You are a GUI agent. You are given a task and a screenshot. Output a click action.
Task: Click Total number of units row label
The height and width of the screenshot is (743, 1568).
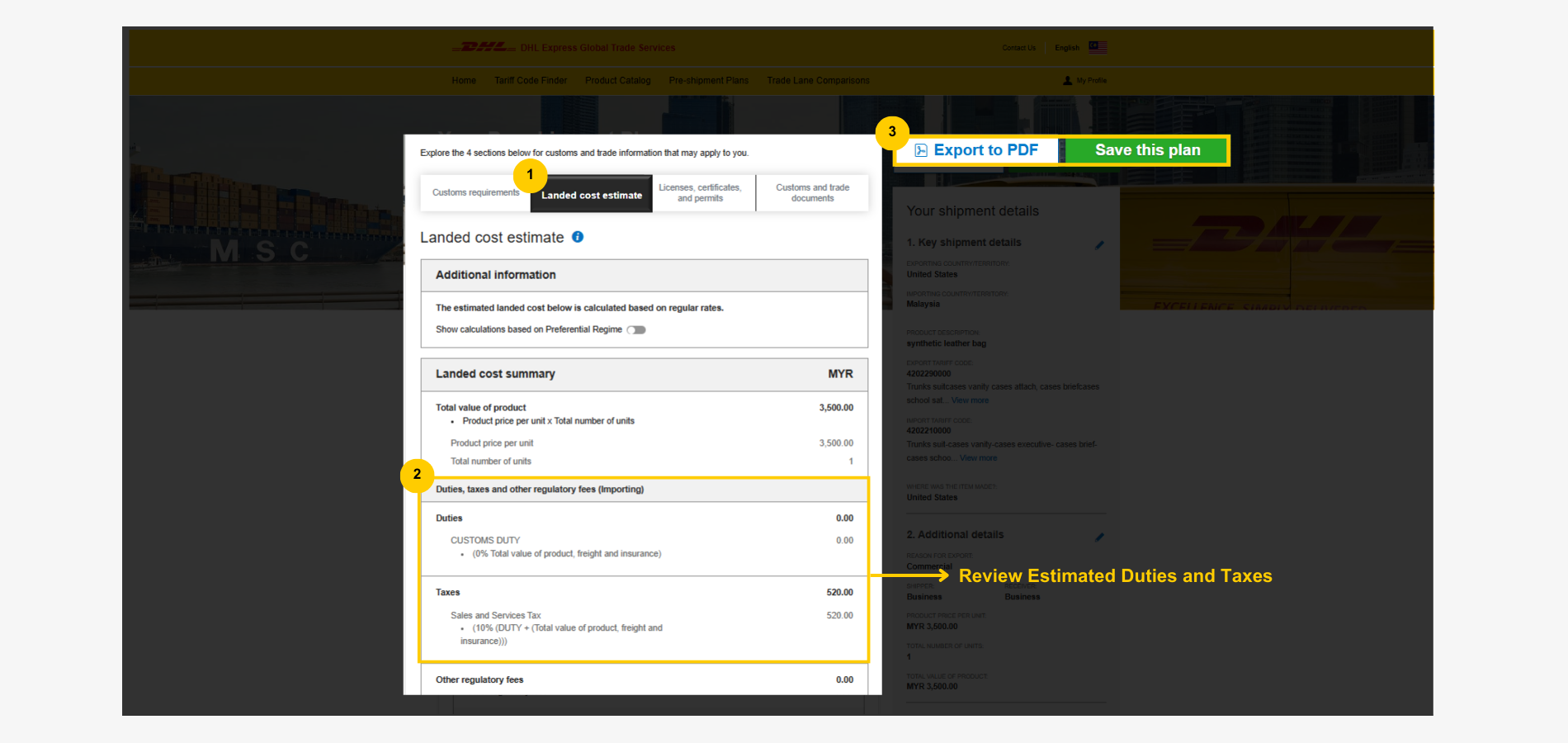coord(491,461)
